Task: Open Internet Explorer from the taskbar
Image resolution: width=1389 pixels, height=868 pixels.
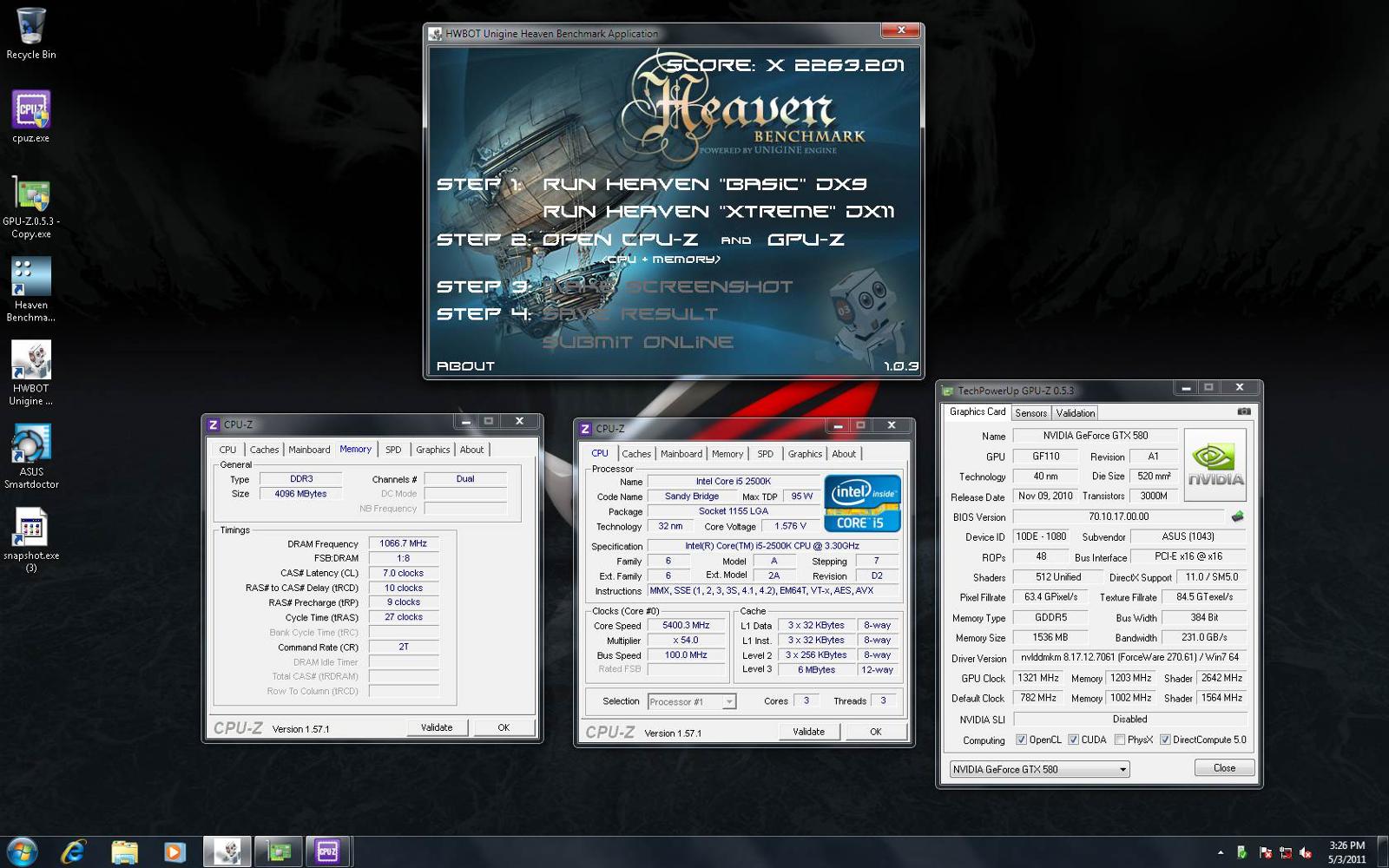Action: 74,852
